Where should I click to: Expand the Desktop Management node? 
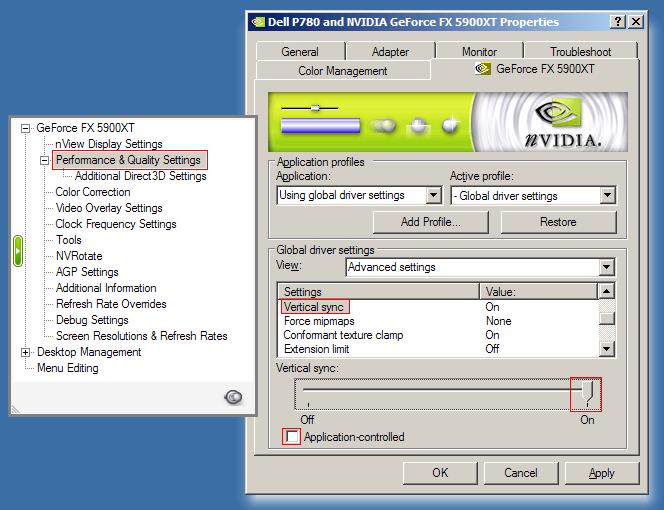click(x=25, y=352)
